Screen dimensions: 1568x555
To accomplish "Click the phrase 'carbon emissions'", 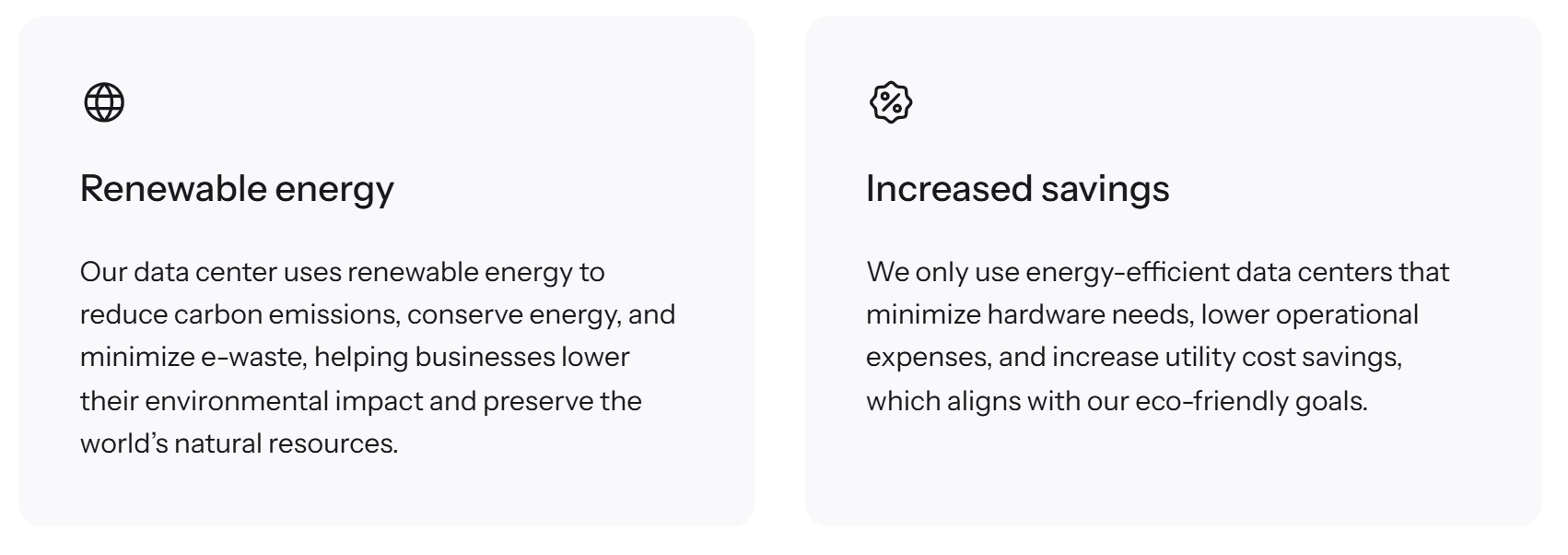I will click(286, 315).
